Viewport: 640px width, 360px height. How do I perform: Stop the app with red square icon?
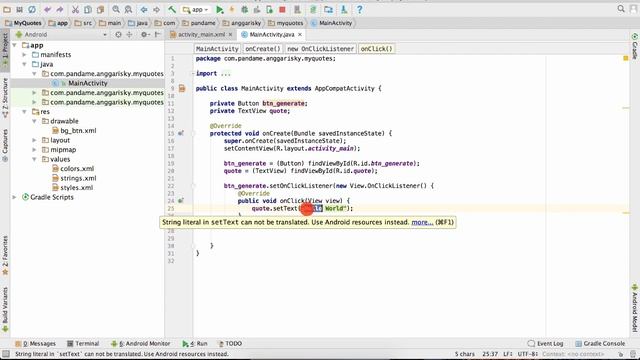point(282,9)
